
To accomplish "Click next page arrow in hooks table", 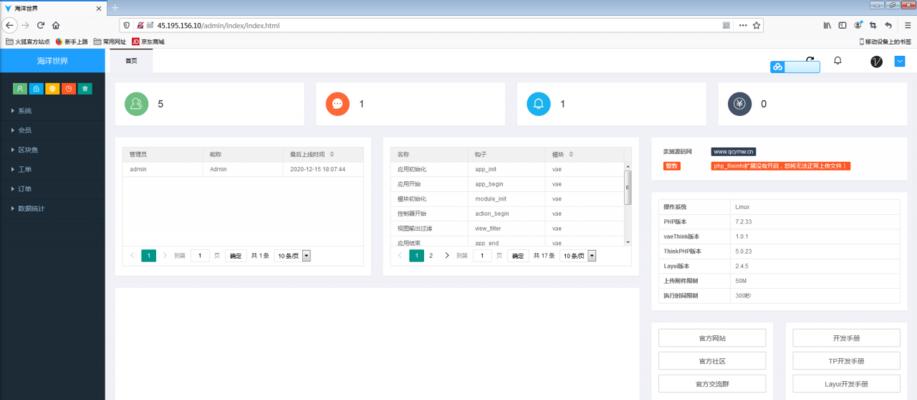I will [x=447, y=256].
